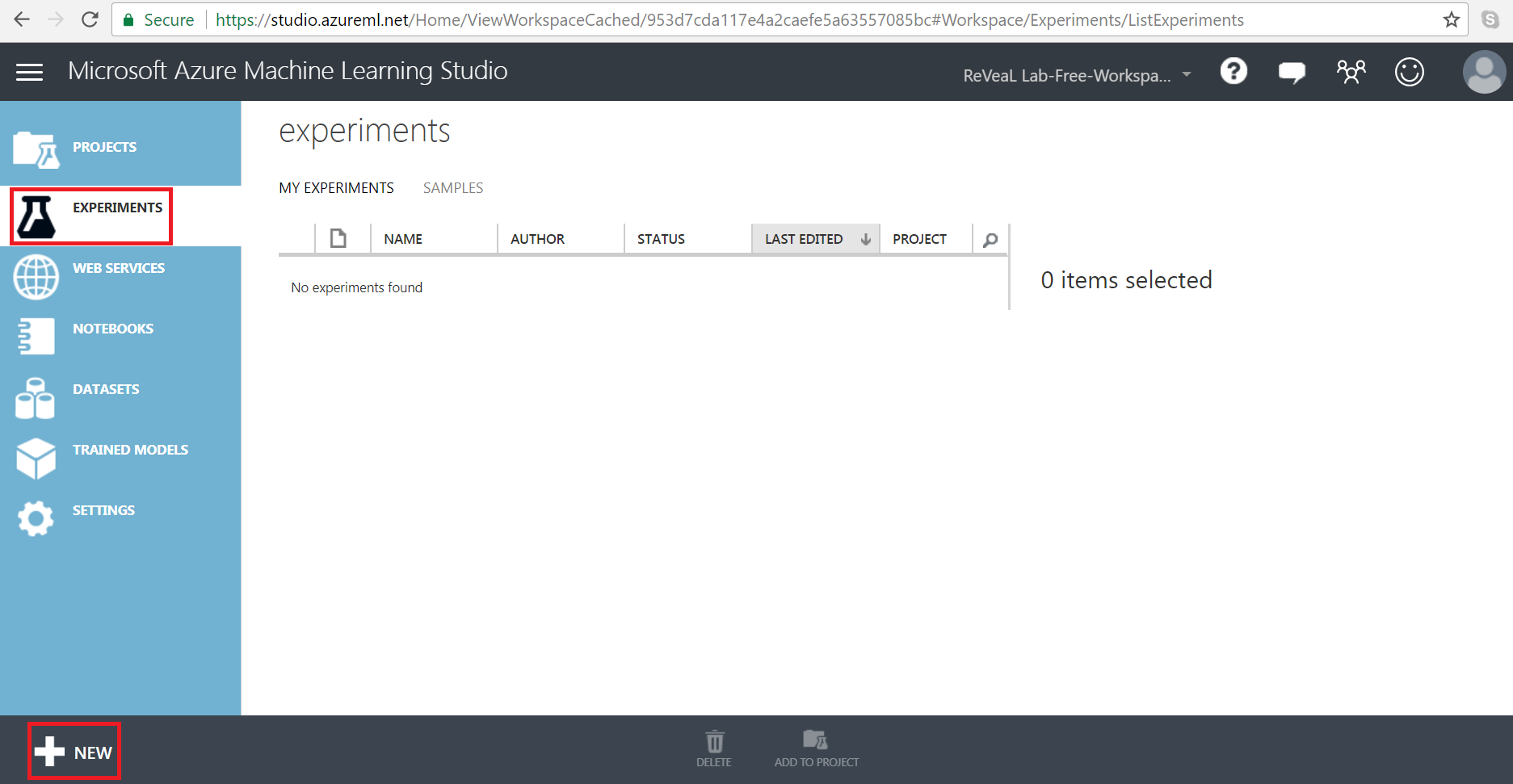Screen dimensions: 1513x784
Task: Open the Notebooks icon
Action: click(36, 337)
